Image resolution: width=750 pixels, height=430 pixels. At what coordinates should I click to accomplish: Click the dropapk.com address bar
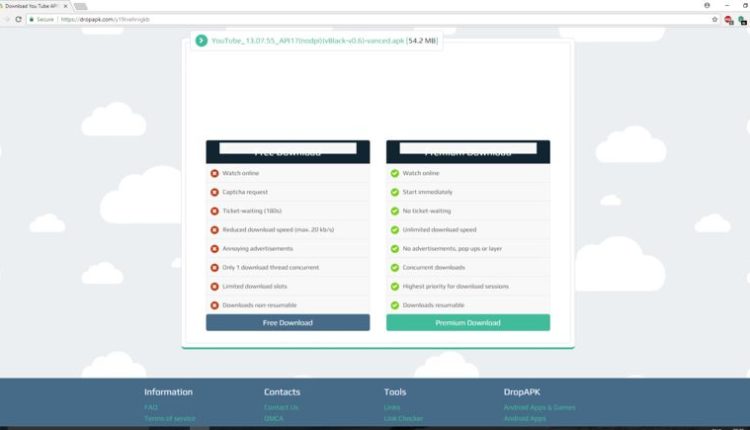[x=300, y=19]
